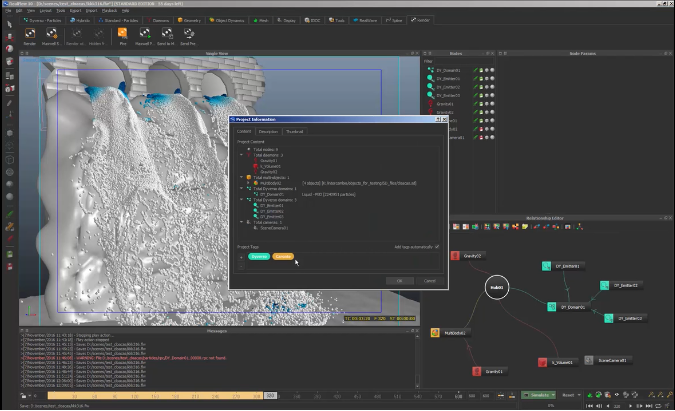Toggle the Add tags automatically checkbox
675x411 pixels.
point(437,247)
